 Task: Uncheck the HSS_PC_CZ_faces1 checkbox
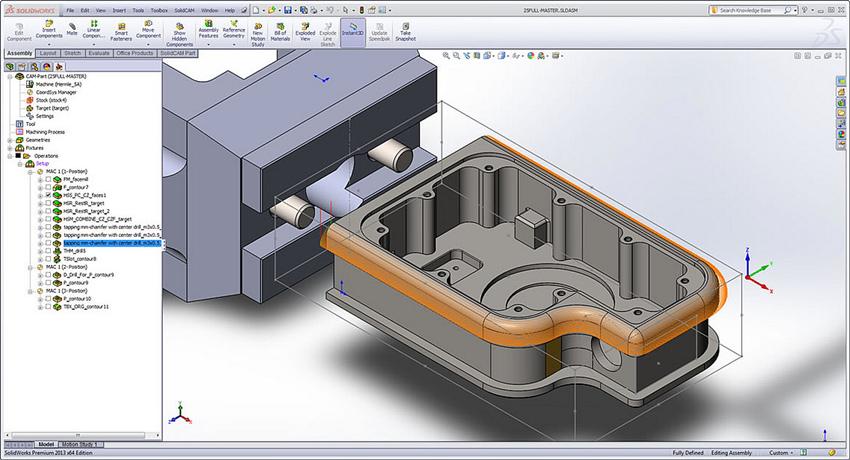pos(48,195)
